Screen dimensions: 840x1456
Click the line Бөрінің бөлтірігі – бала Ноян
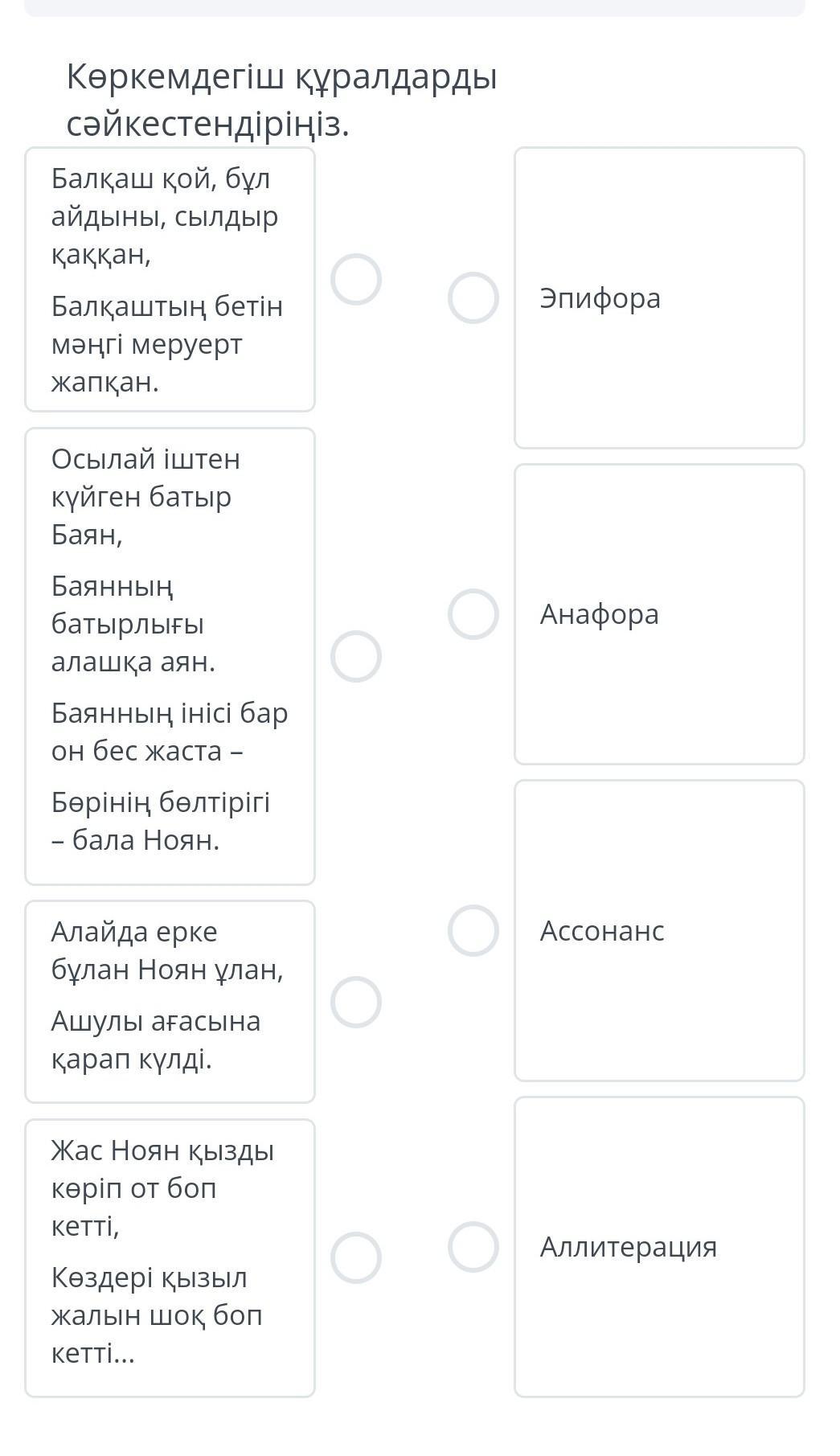click(x=161, y=821)
